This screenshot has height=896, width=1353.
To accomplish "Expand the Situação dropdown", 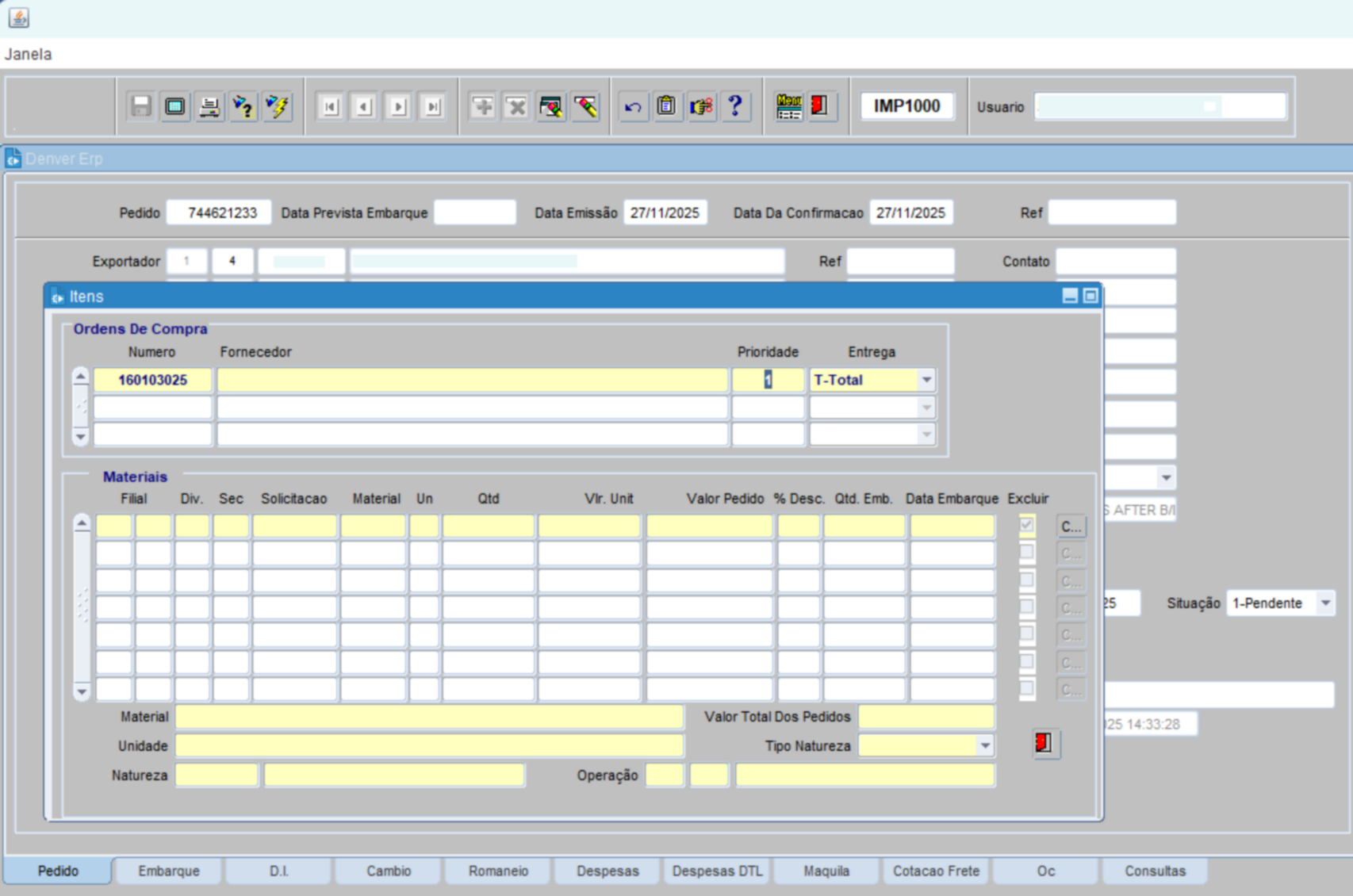I will point(1325,603).
